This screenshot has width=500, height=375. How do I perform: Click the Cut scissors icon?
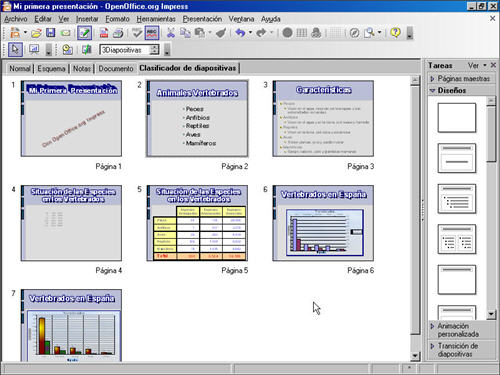[x=170, y=33]
